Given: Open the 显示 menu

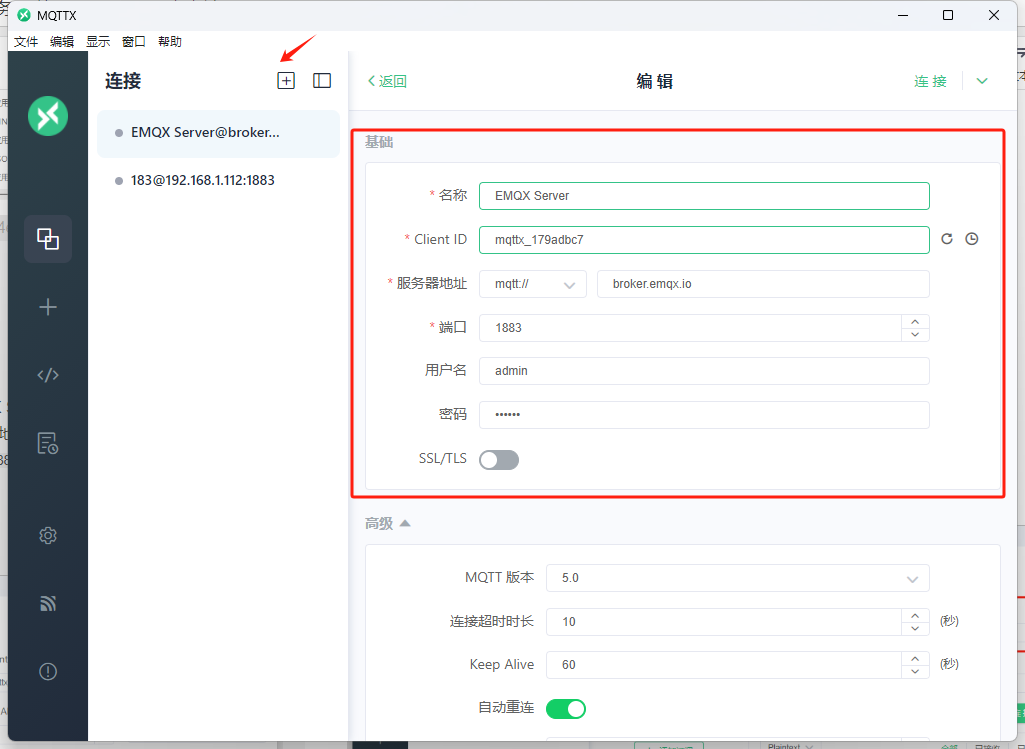Looking at the screenshot, I should [98, 42].
